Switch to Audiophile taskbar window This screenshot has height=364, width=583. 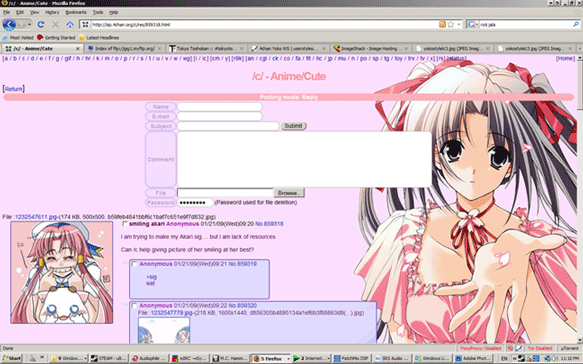(x=149, y=358)
